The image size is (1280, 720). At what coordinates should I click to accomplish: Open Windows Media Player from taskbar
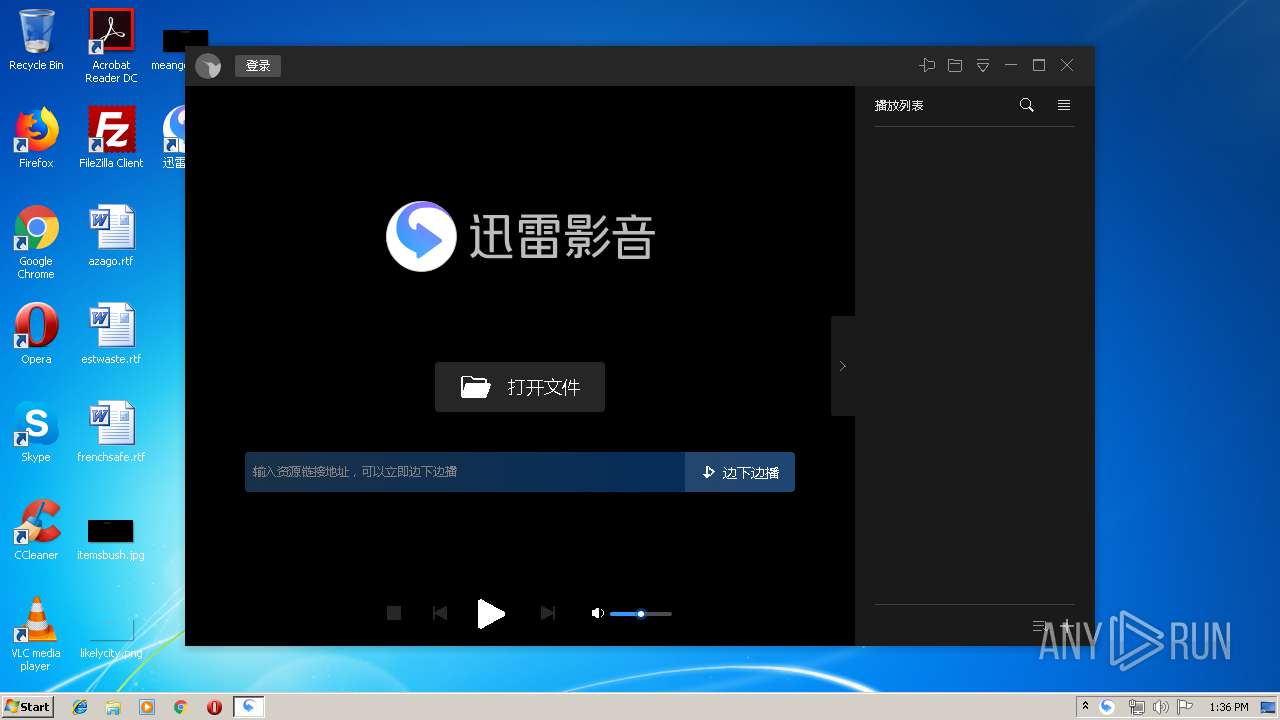tap(147, 707)
